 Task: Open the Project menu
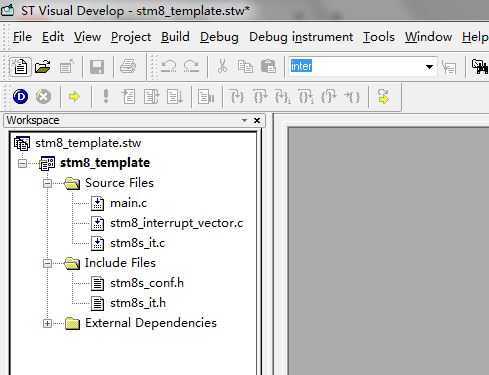coord(131,37)
